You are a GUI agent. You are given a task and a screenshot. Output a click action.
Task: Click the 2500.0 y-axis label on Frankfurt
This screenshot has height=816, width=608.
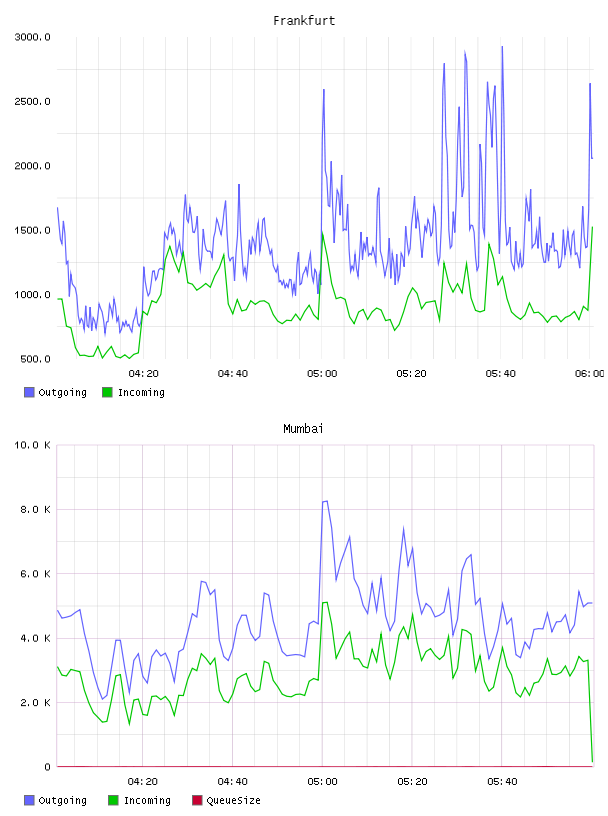32,101
